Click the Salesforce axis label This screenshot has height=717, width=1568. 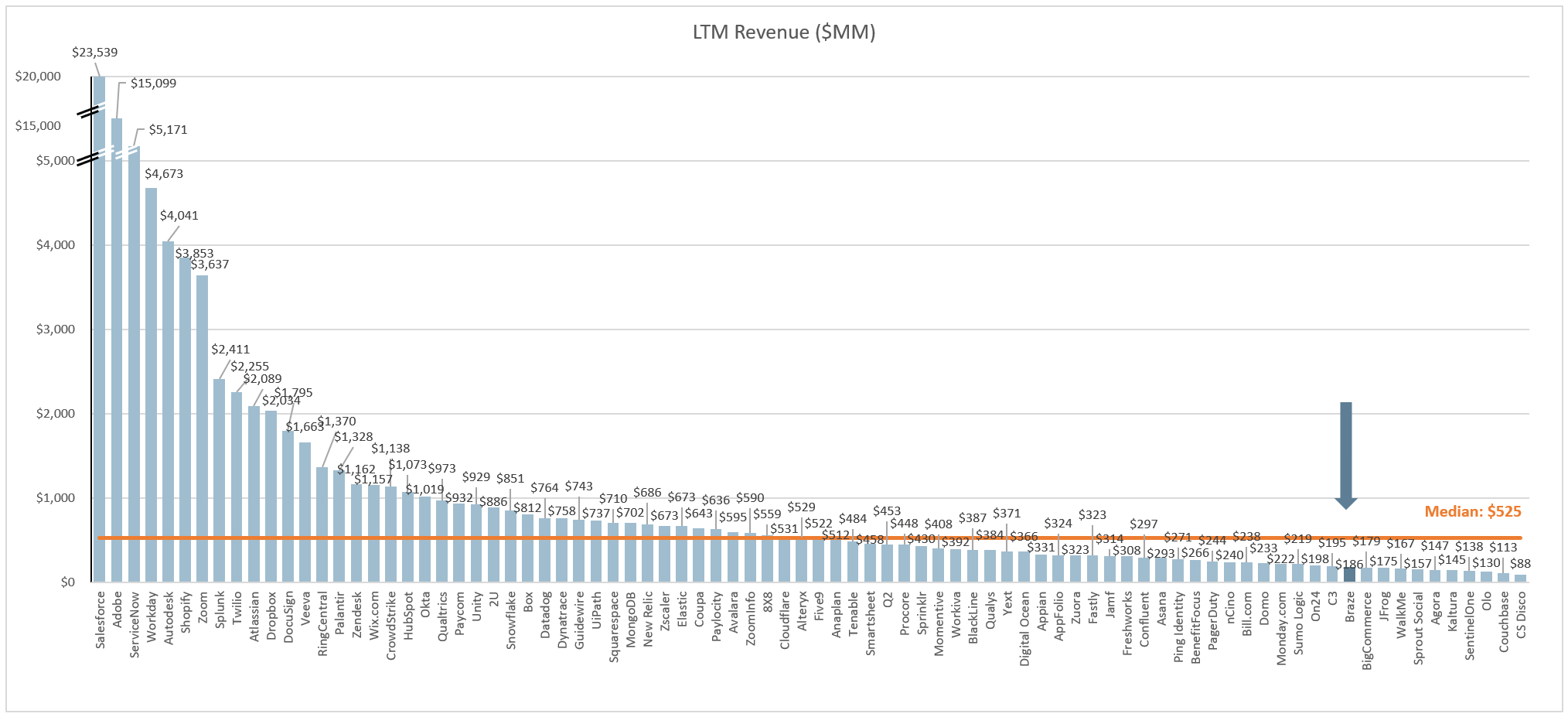pyautogui.click(x=100, y=620)
